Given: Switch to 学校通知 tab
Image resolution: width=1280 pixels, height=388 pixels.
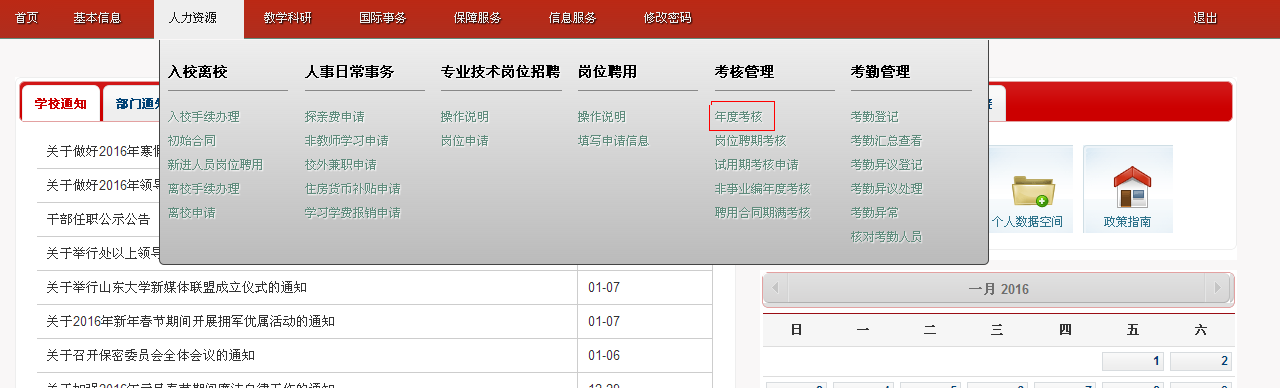Looking at the screenshot, I should (x=60, y=103).
